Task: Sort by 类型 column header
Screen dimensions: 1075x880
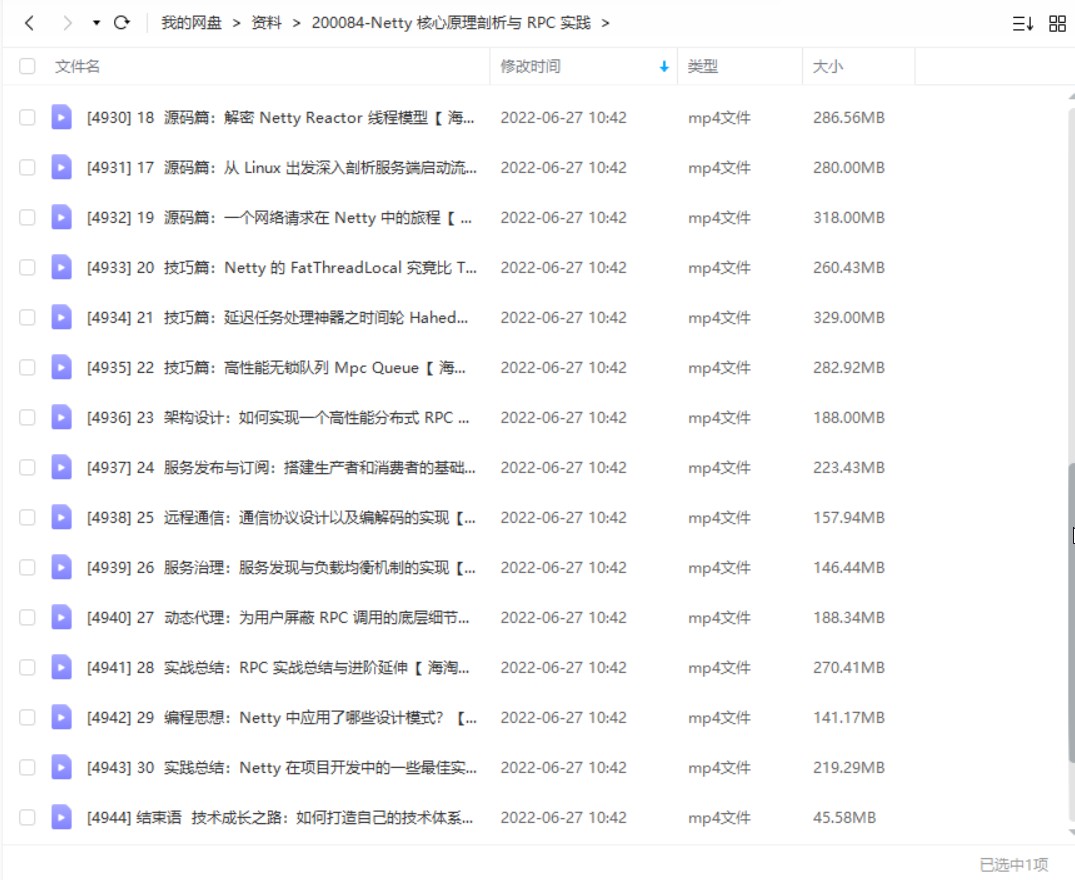Action: (x=703, y=66)
